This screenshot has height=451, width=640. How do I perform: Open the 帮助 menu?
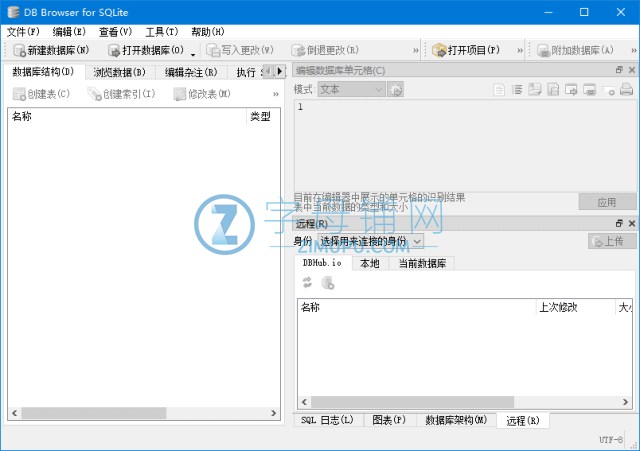208,32
